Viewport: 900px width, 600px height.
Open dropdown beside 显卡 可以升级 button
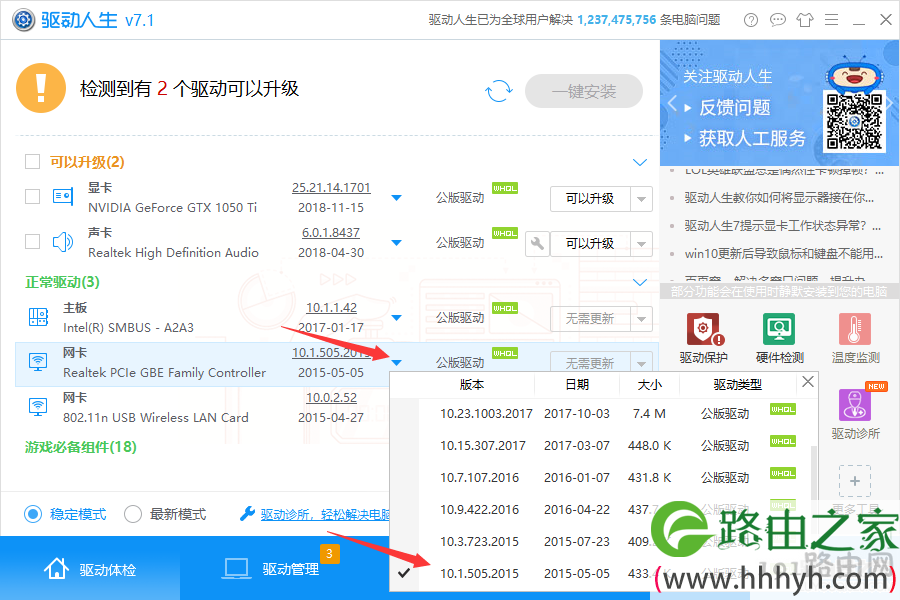[x=642, y=199]
